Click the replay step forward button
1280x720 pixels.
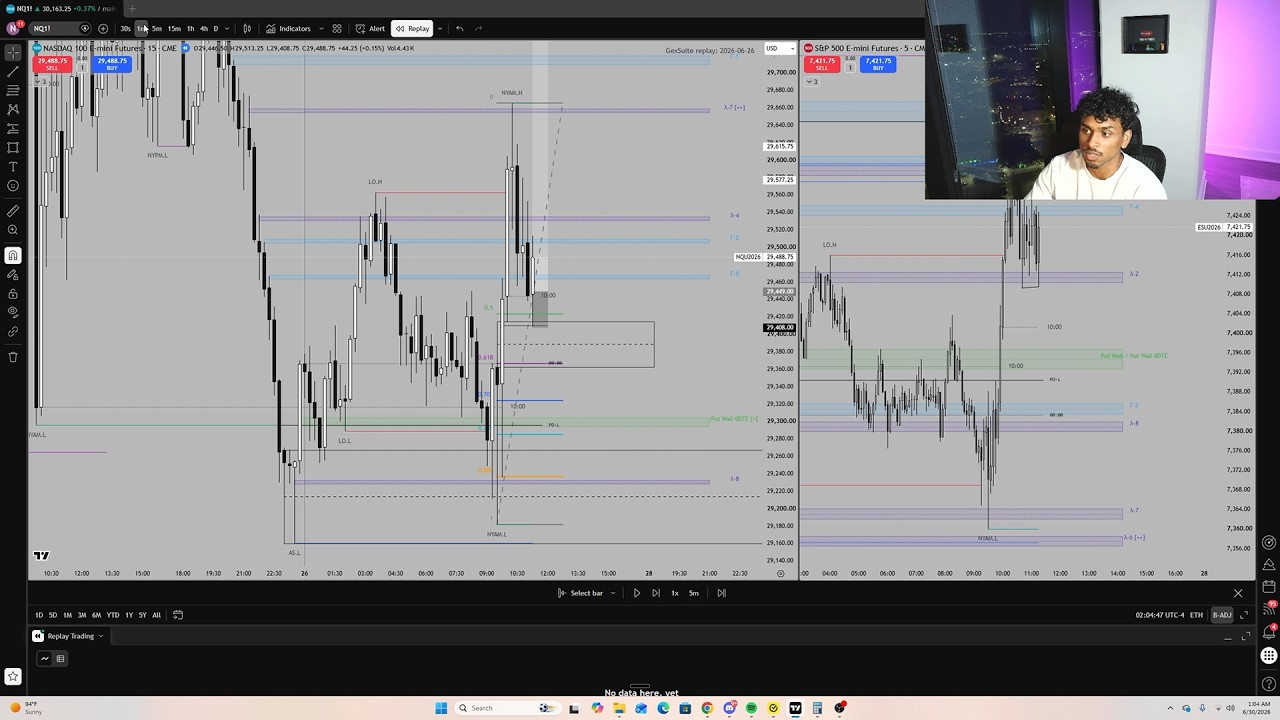point(655,593)
